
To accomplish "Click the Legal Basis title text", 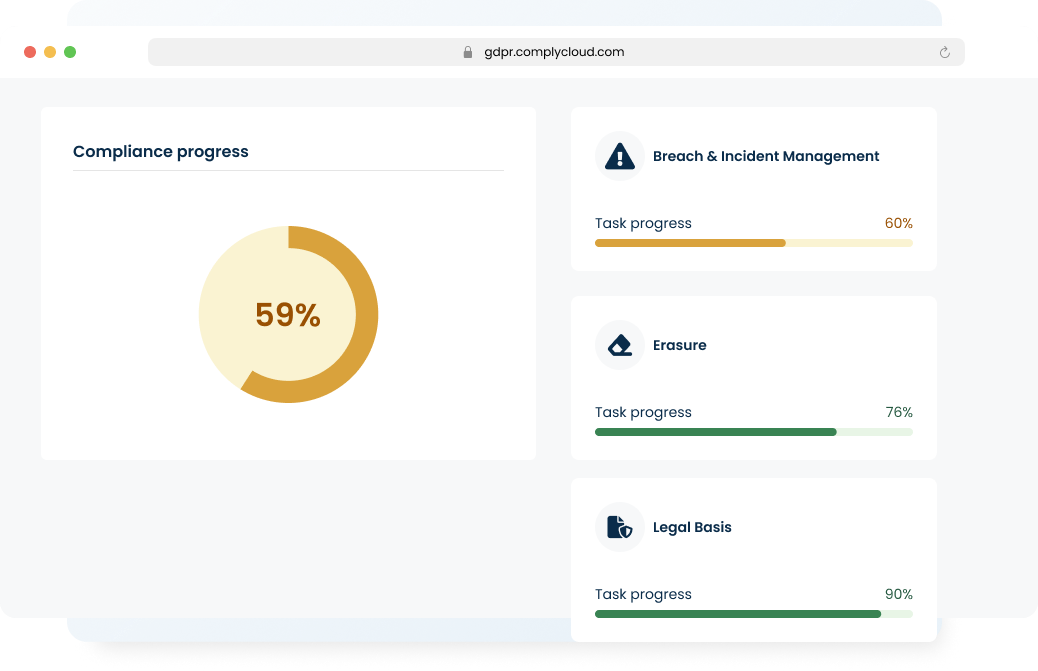I will [692, 527].
